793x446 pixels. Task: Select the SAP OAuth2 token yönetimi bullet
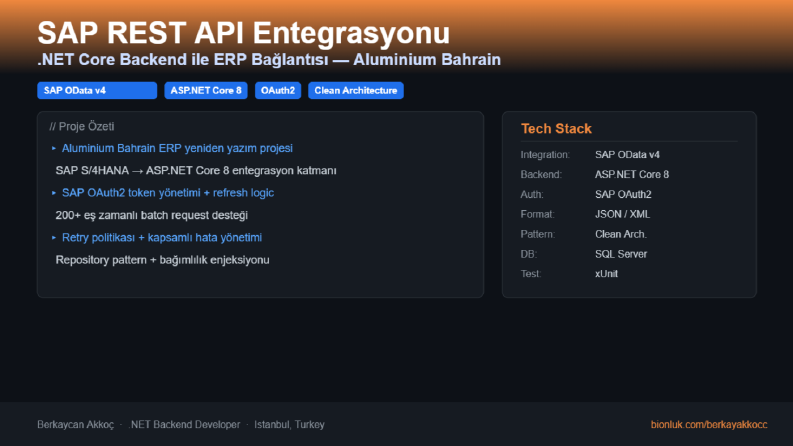[x=168, y=193]
